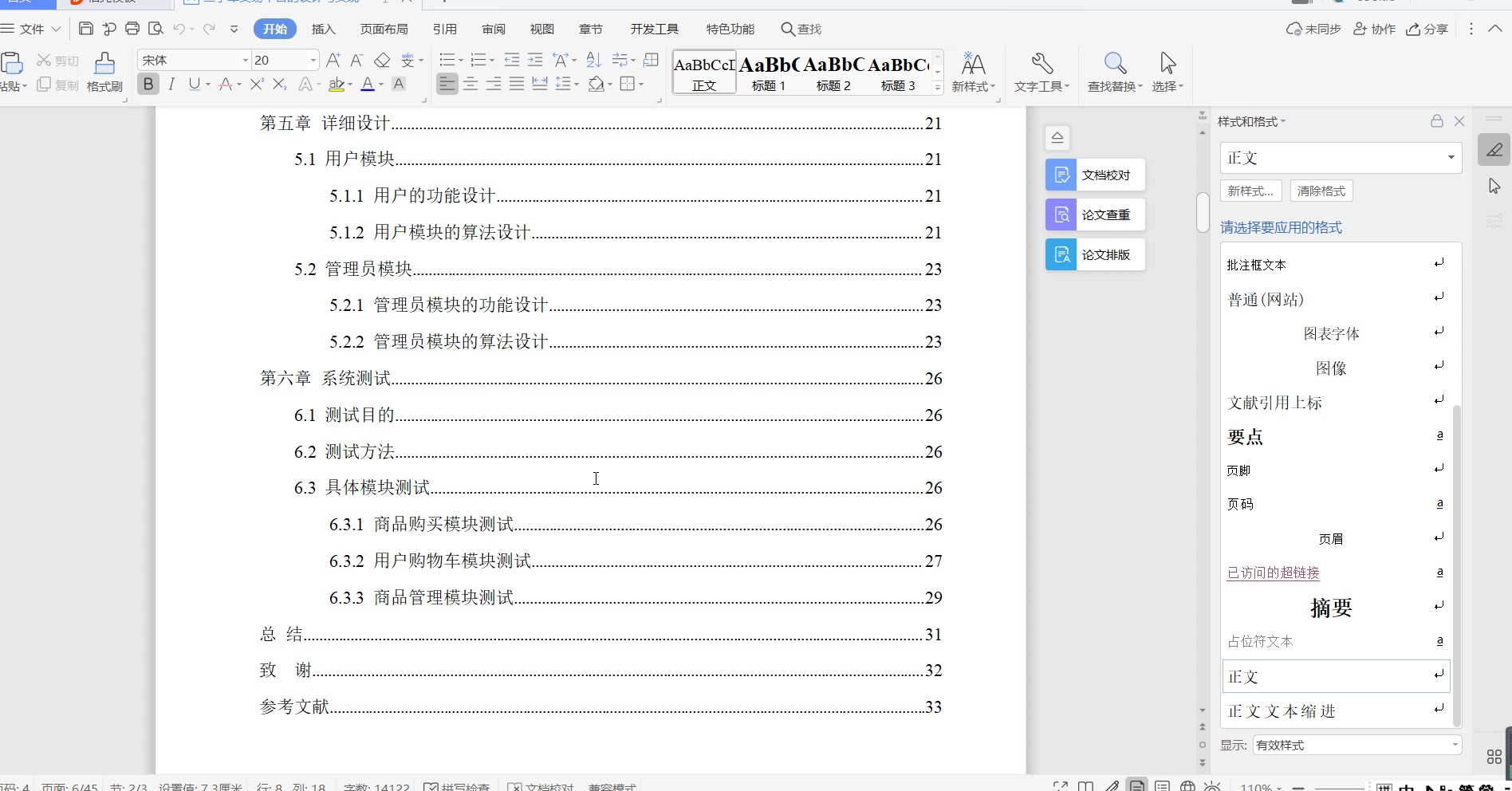Click the 协作 collaborate button

1375,29
